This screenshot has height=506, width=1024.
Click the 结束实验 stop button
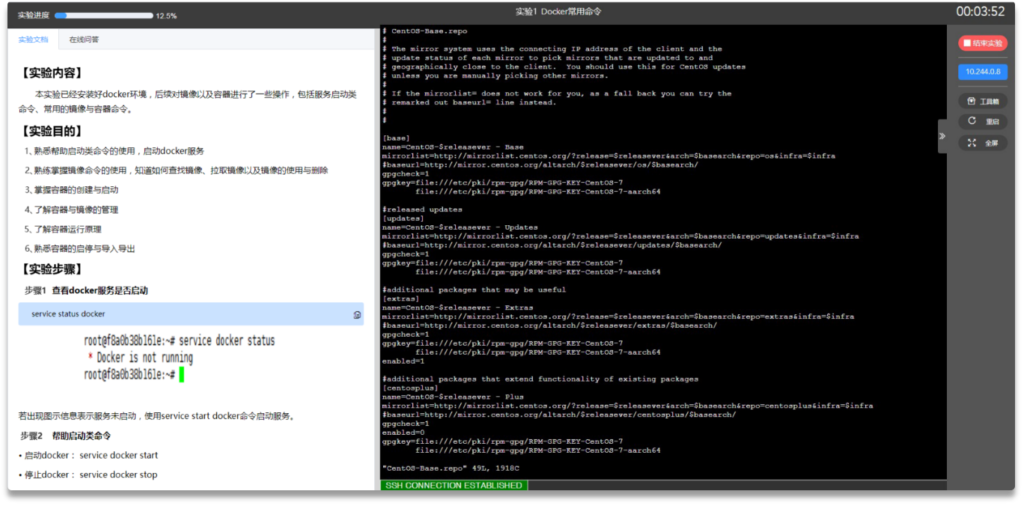click(982, 43)
